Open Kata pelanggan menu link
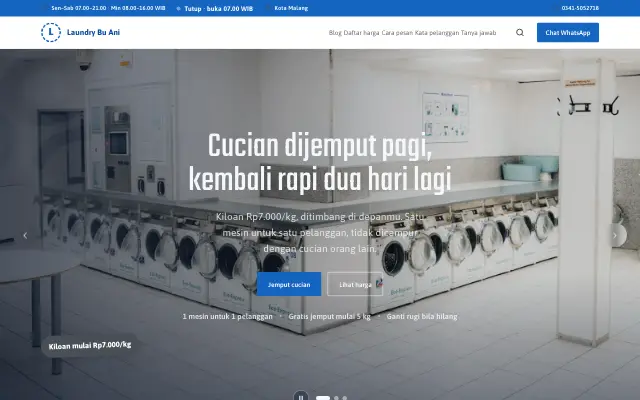The height and width of the screenshot is (400, 640). (437, 33)
